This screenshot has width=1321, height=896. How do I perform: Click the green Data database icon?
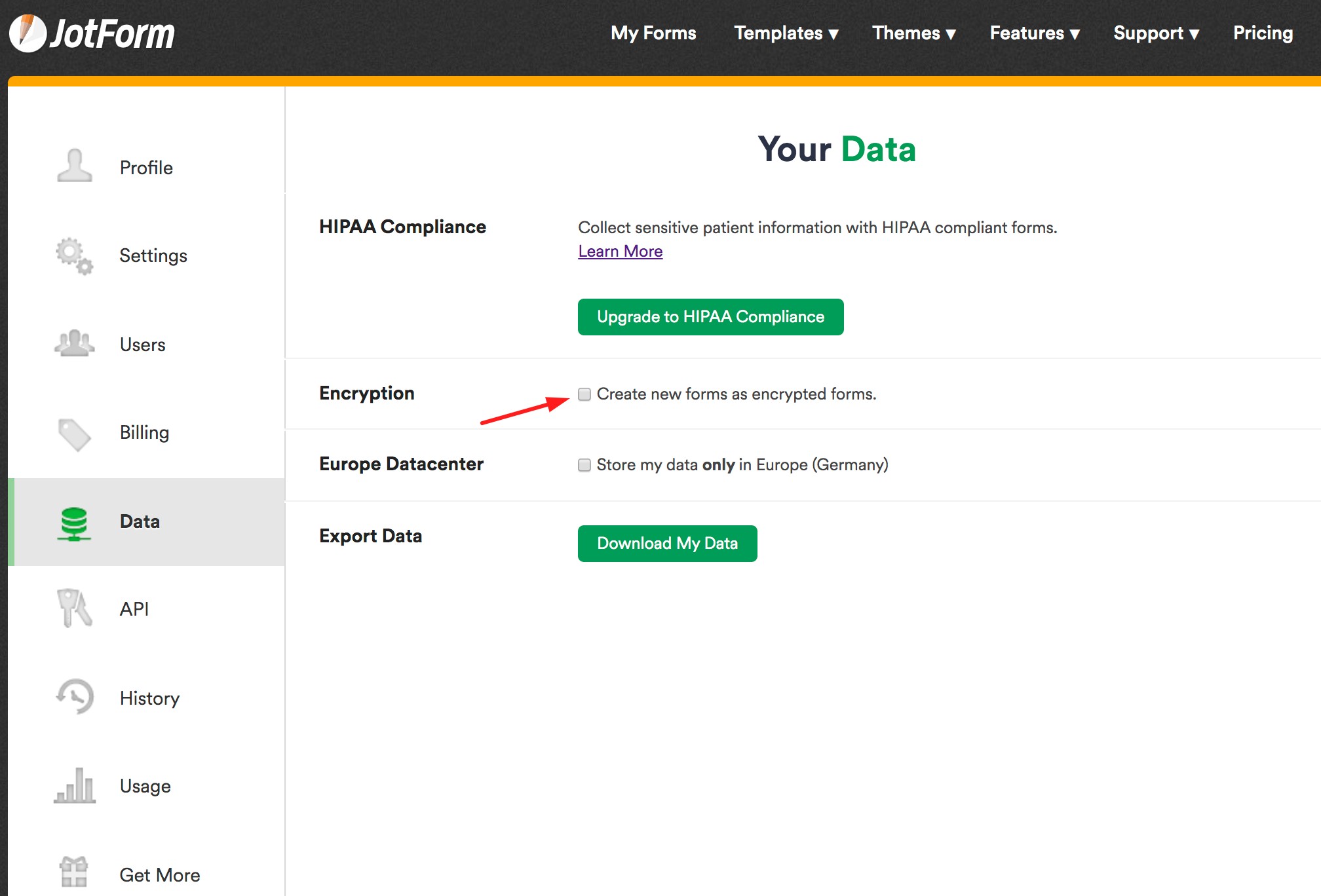coord(74,523)
